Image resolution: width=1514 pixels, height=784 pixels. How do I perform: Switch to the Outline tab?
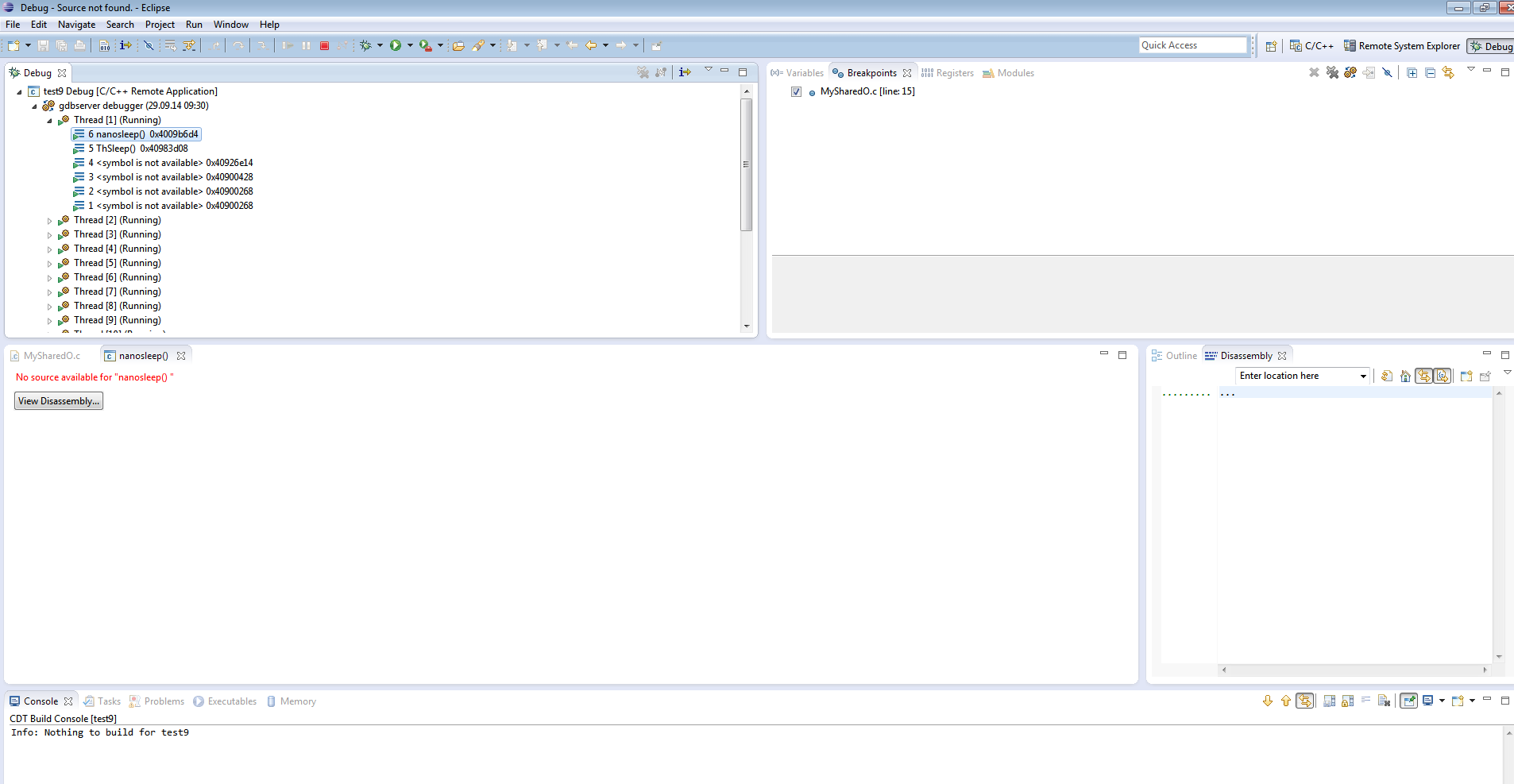[x=1174, y=356]
